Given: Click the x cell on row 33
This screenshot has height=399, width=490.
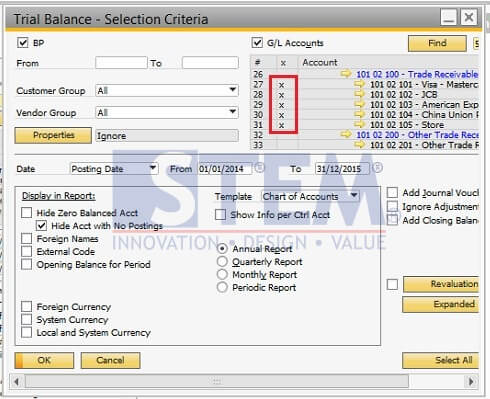Looking at the screenshot, I should click(x=287, y=145).
